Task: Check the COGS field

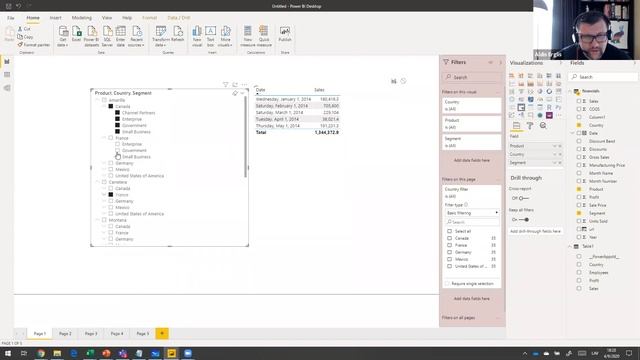Action: point(579,109)
